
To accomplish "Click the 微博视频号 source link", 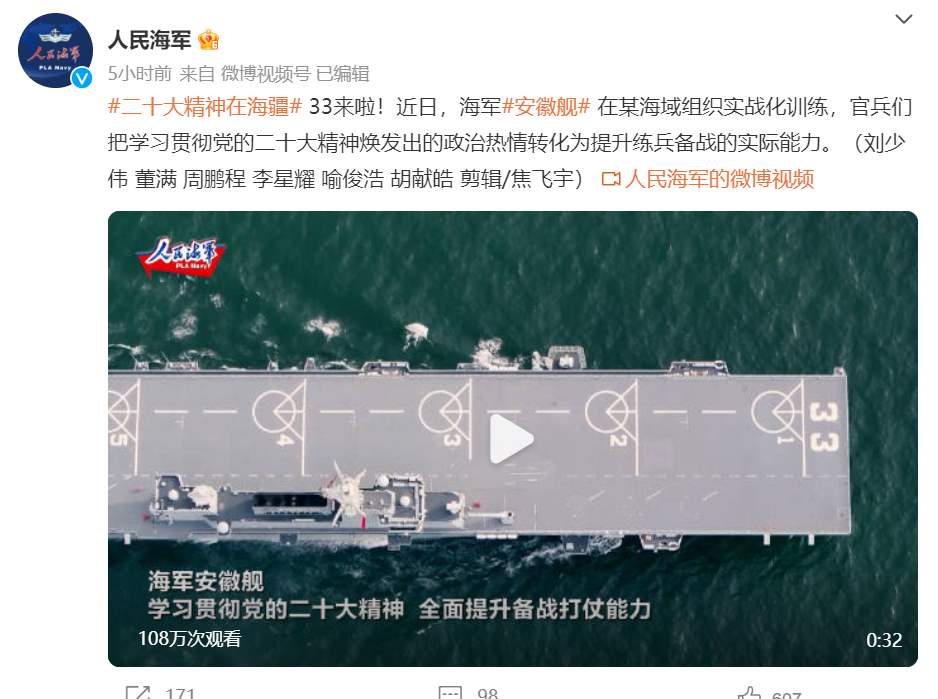I will (x=266, y=74).
